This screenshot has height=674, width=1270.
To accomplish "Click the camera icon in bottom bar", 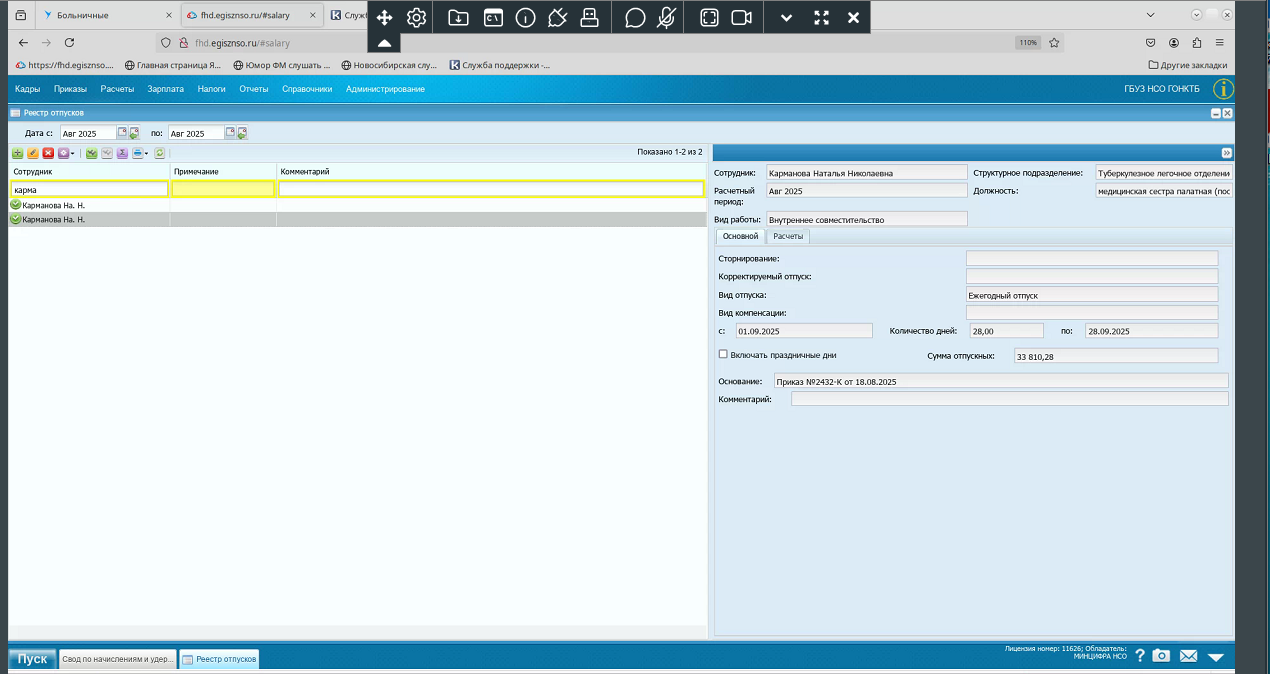I will [x=1161, y=656].
